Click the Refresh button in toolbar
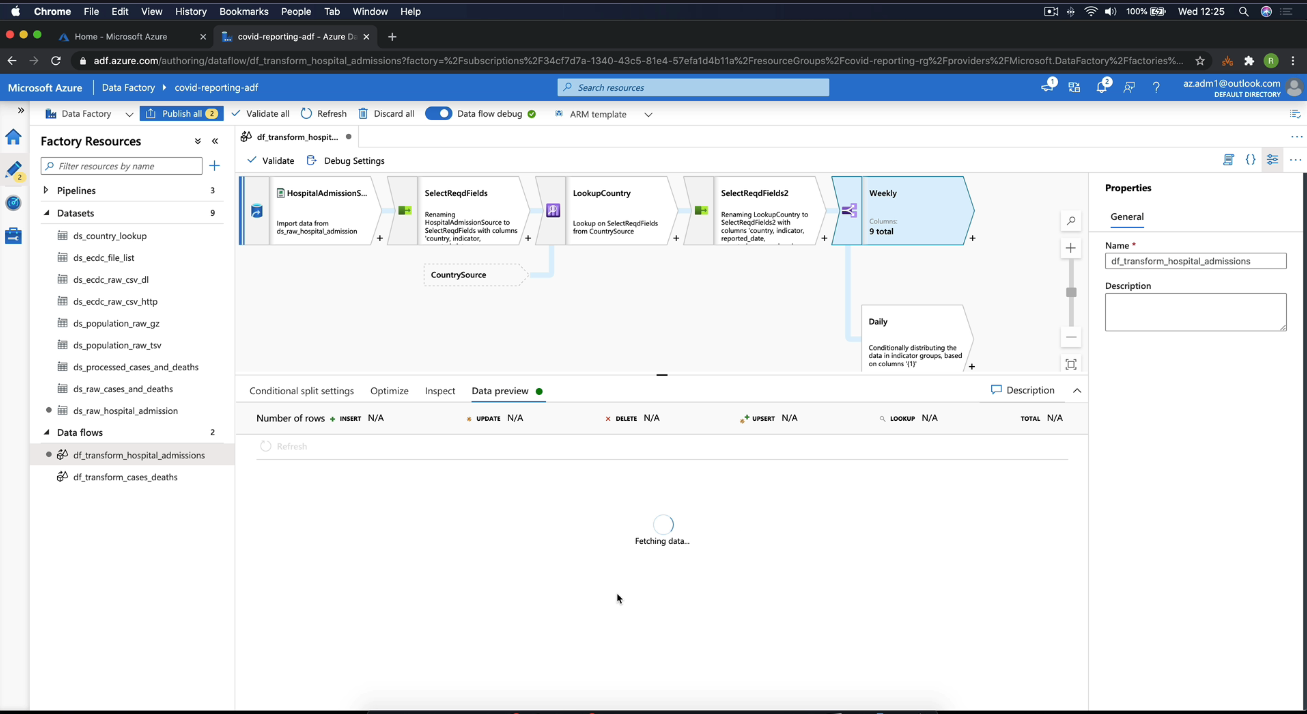Image resolution: width=1307 pixels, height=714 pixels. [x=323, y=114]
